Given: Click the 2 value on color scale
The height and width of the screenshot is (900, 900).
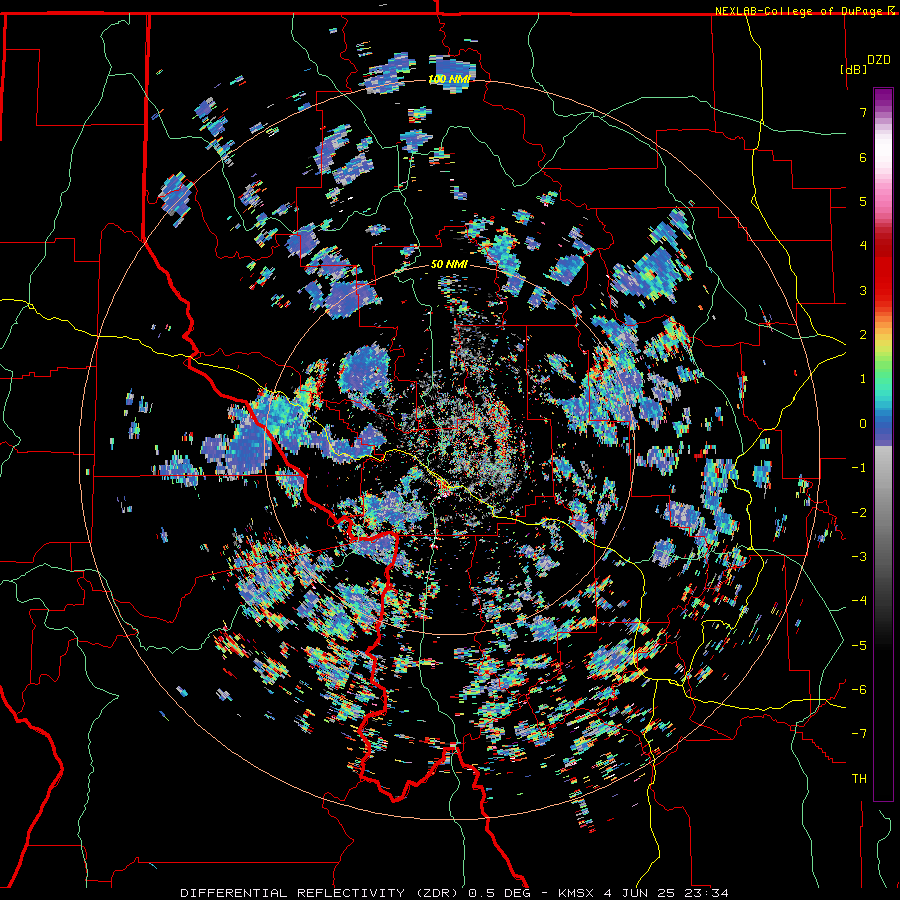Looking at the screenshot, I should click(x=863, y=335).
